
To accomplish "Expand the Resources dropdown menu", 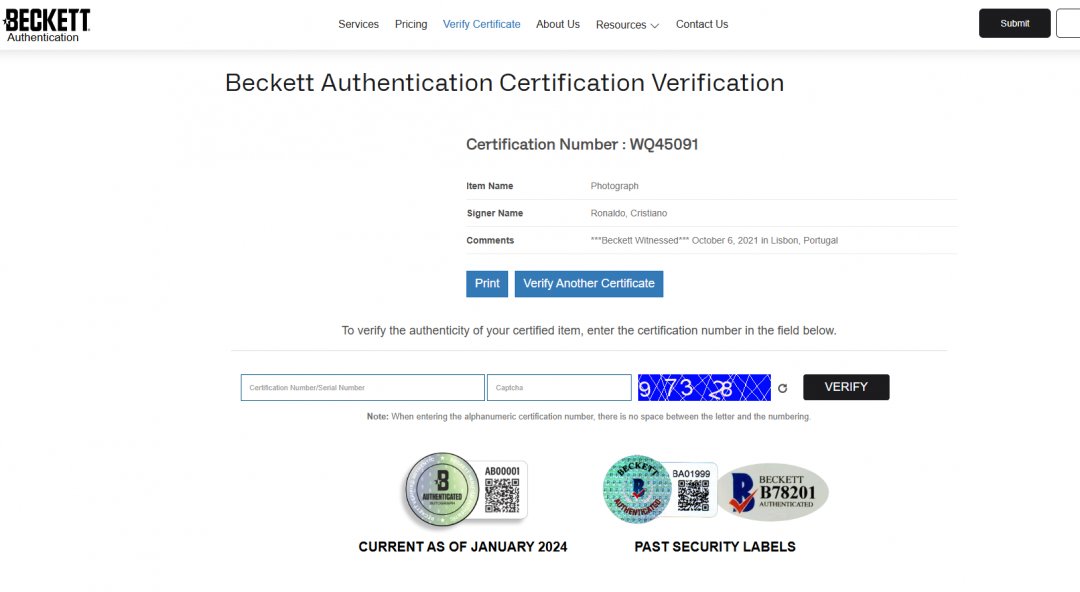I will (x=627, y=25).
